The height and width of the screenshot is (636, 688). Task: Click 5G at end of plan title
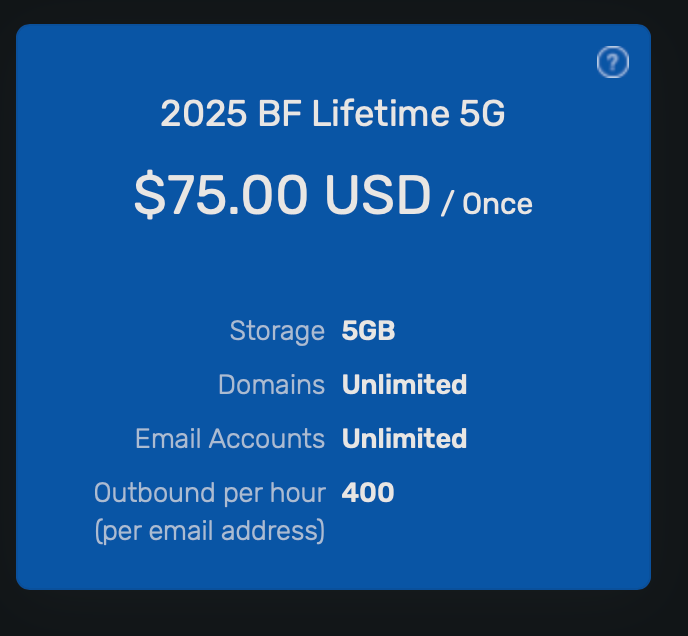click(x=482, y=115)
